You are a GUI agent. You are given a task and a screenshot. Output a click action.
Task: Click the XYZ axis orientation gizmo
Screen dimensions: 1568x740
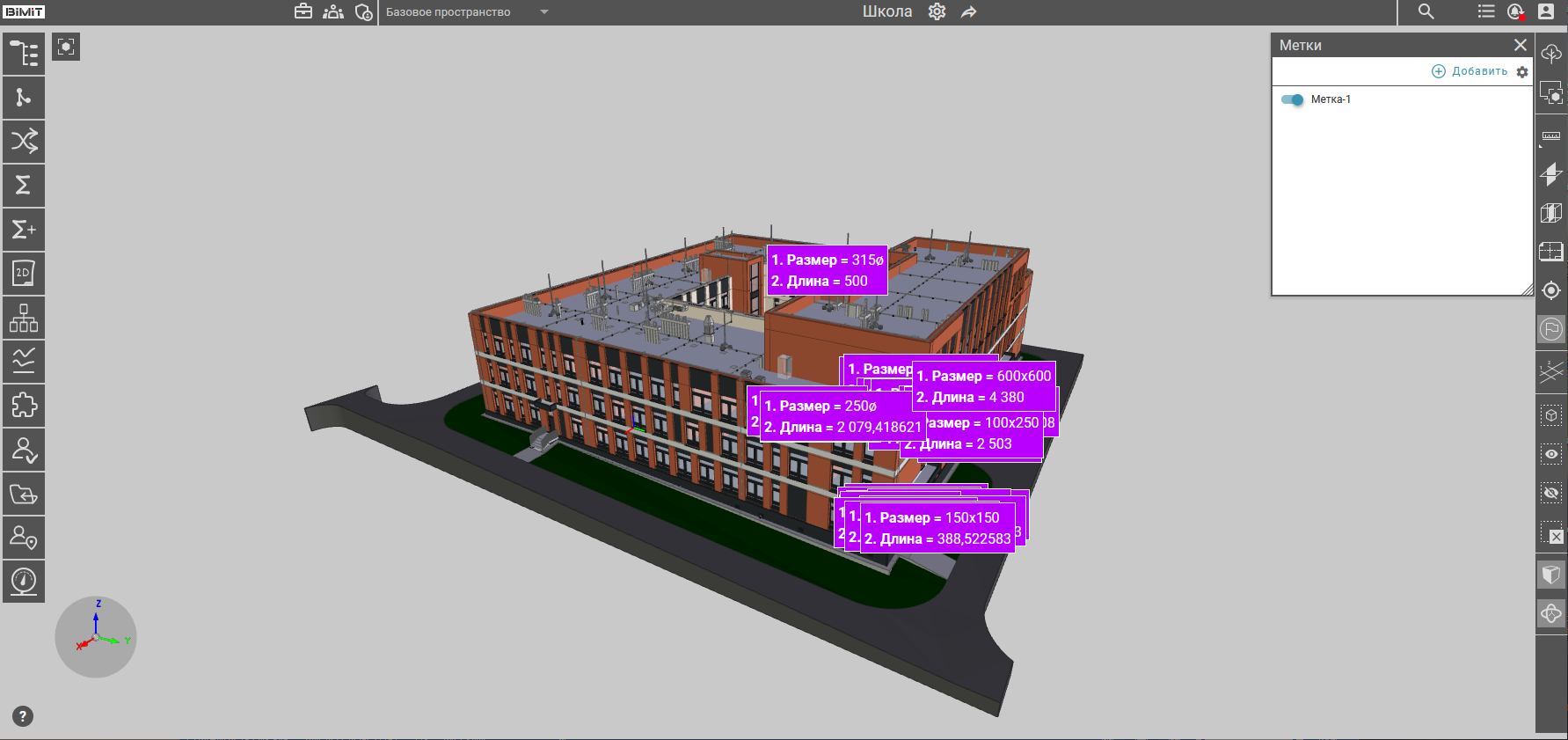[96, 637]
